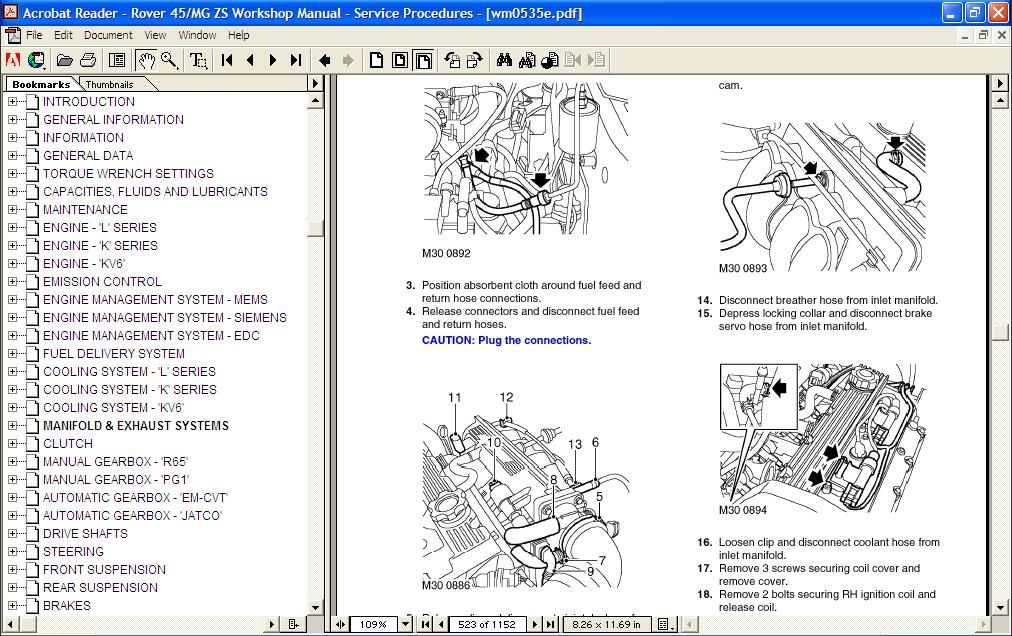The height and width of the screenshot is (636, 1012).
Task: Go to First Page toolbar icon
Action: coord(227,61)
